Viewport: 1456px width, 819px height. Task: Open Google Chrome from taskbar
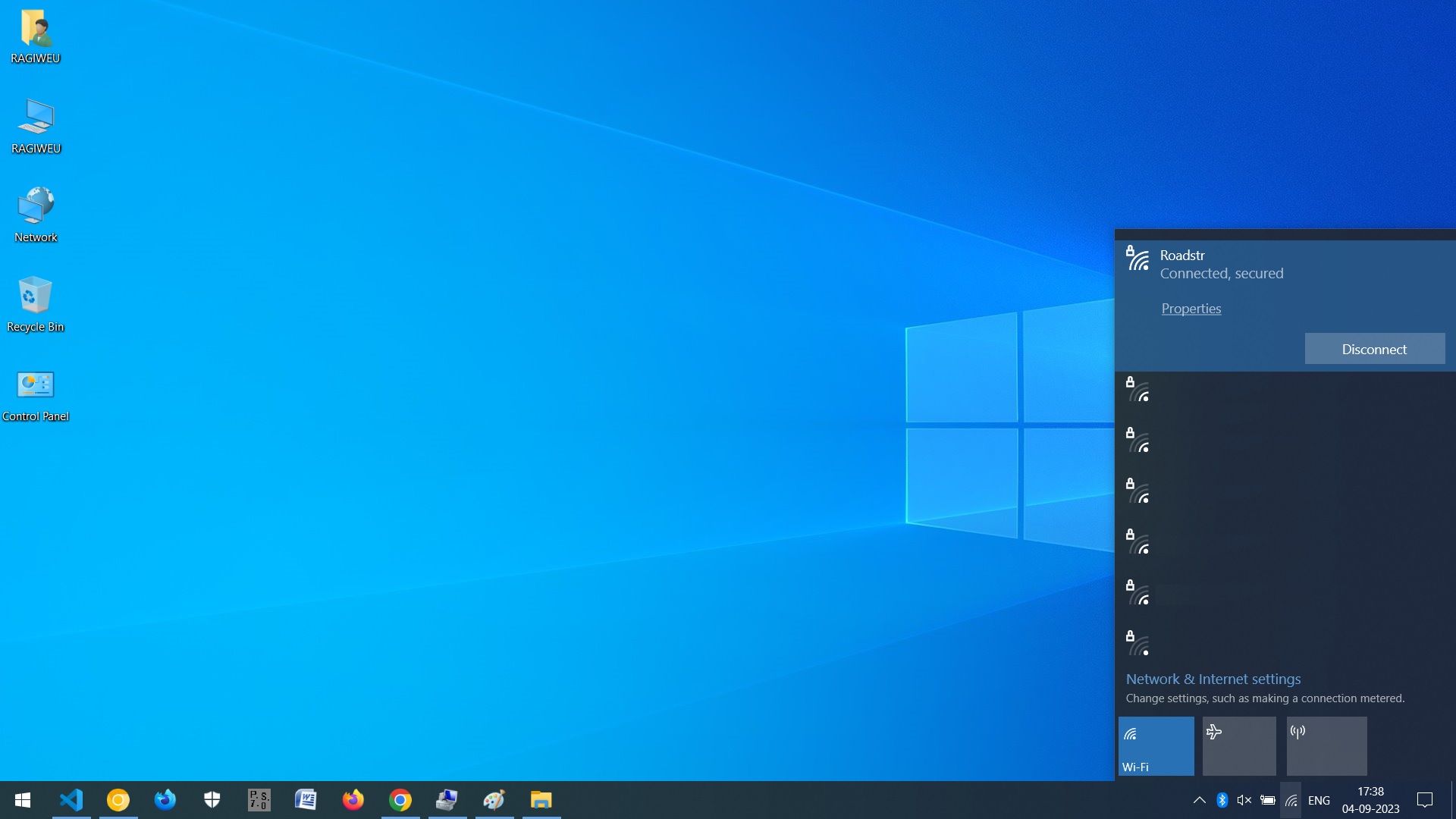tap(400, 800)
